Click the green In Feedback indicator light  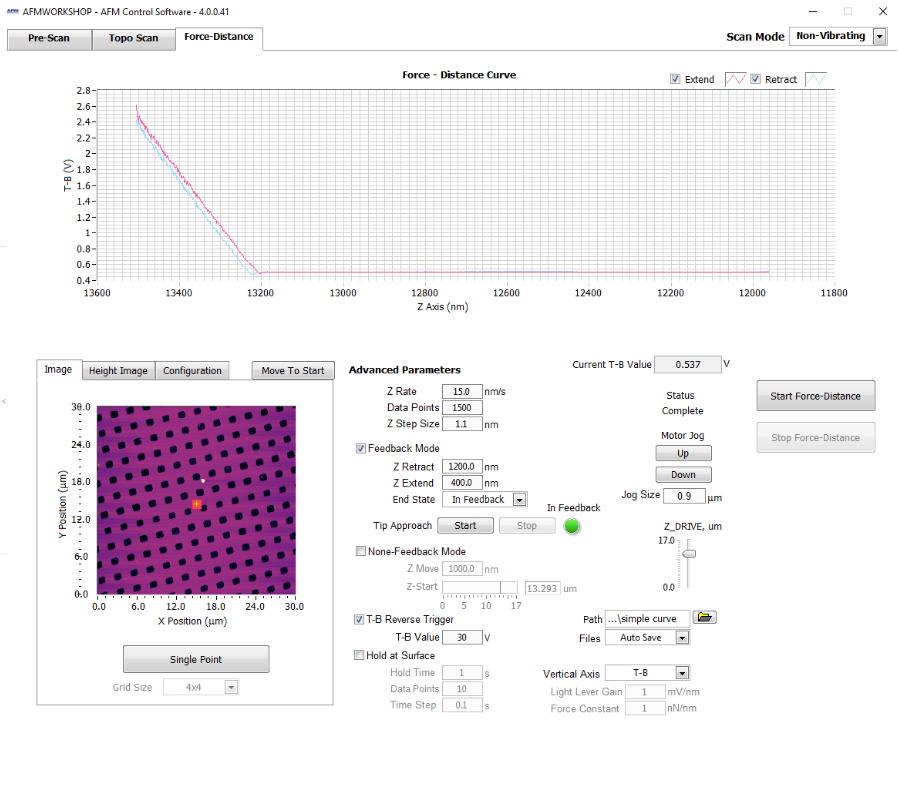(572, 526)
